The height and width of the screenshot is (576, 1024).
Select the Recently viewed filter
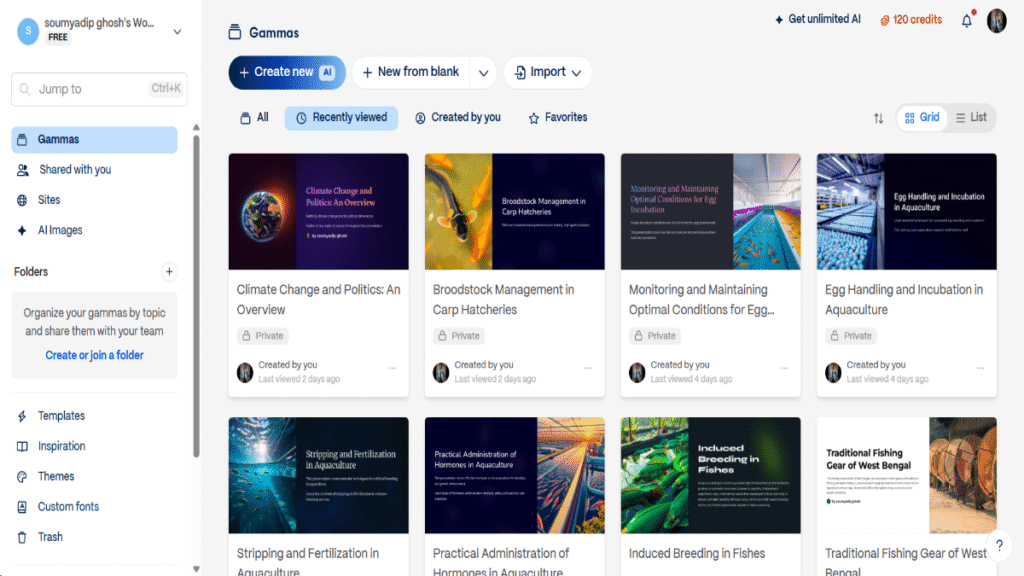click(x=342, y=118)
